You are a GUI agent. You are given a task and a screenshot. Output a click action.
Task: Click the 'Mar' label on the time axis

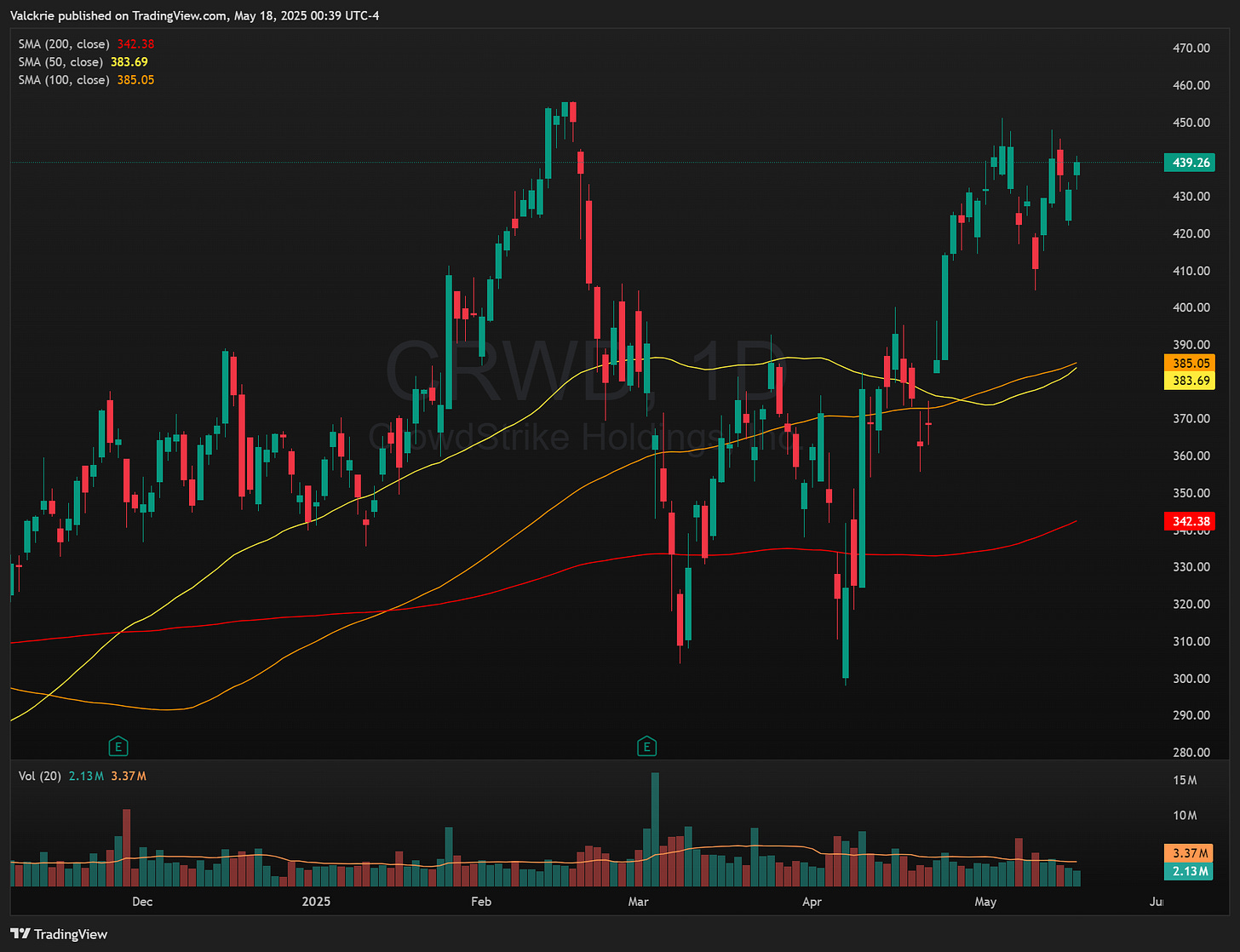[x=638, y=901]
